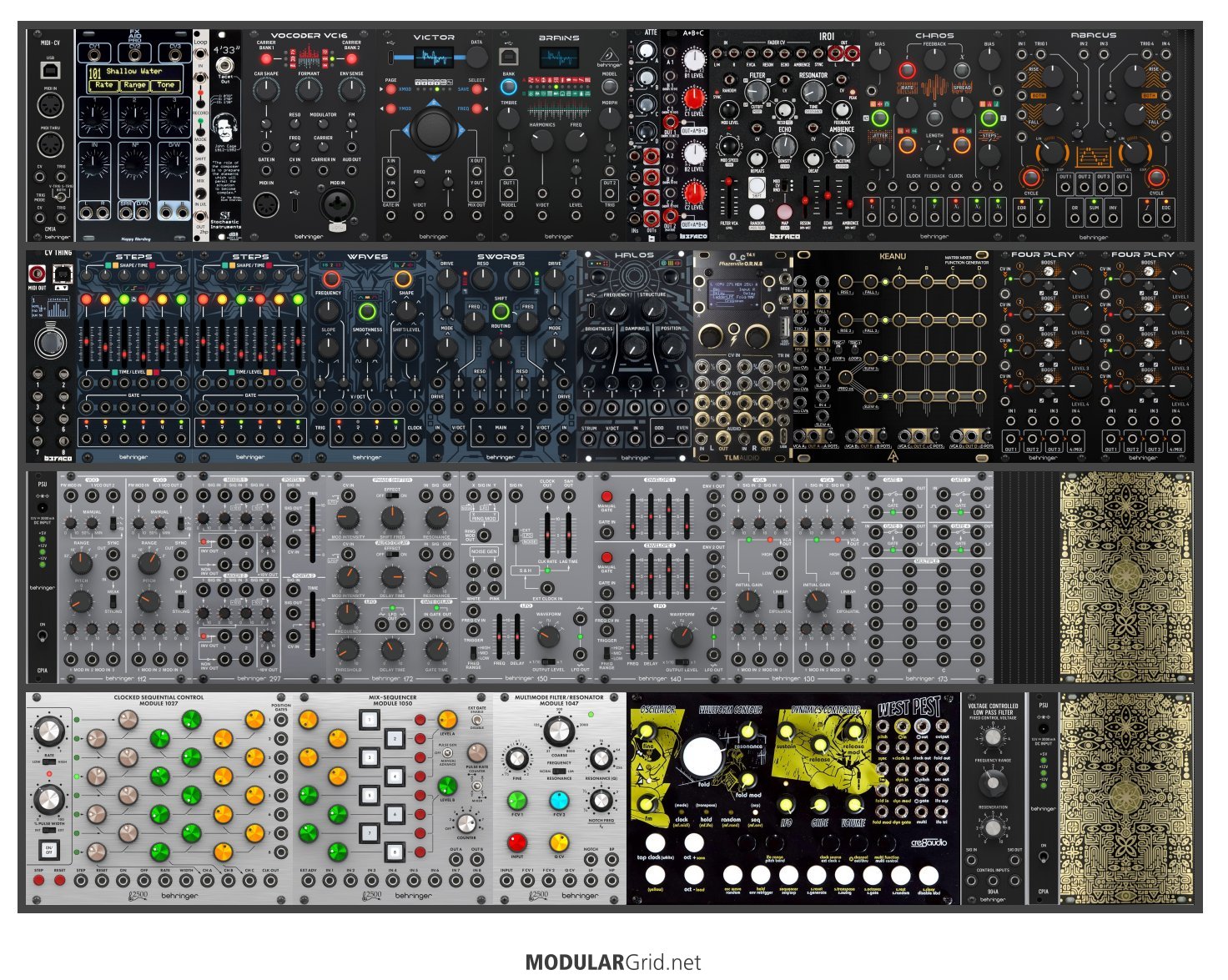Viewport: 1228px width, 980px height.
Task: Click the cyan F CV 2 knob on module 1047
Action: coord(559,801)
